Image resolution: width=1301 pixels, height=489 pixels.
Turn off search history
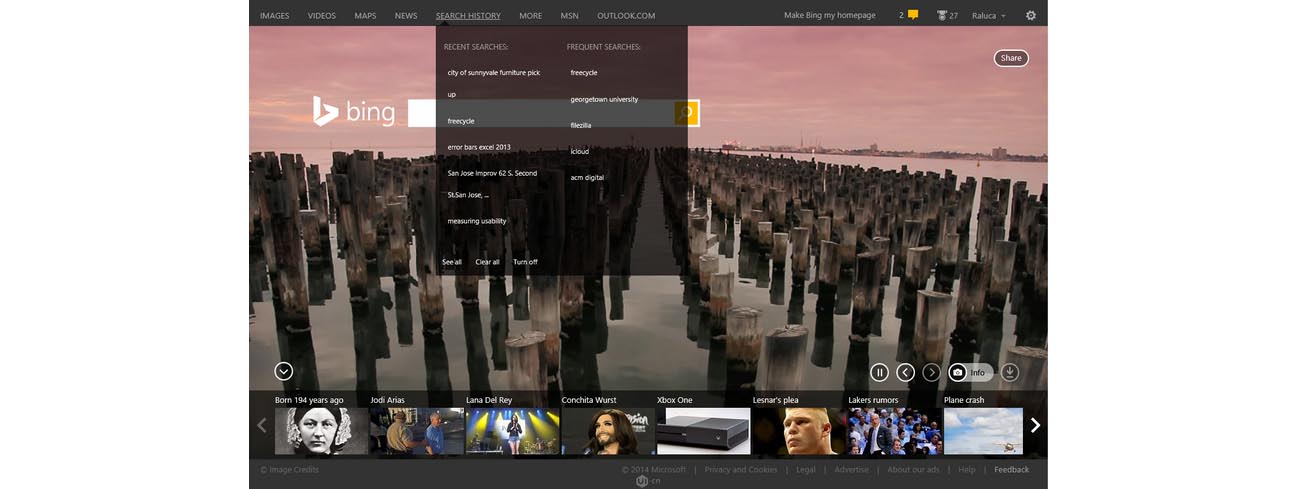point(525,262)
